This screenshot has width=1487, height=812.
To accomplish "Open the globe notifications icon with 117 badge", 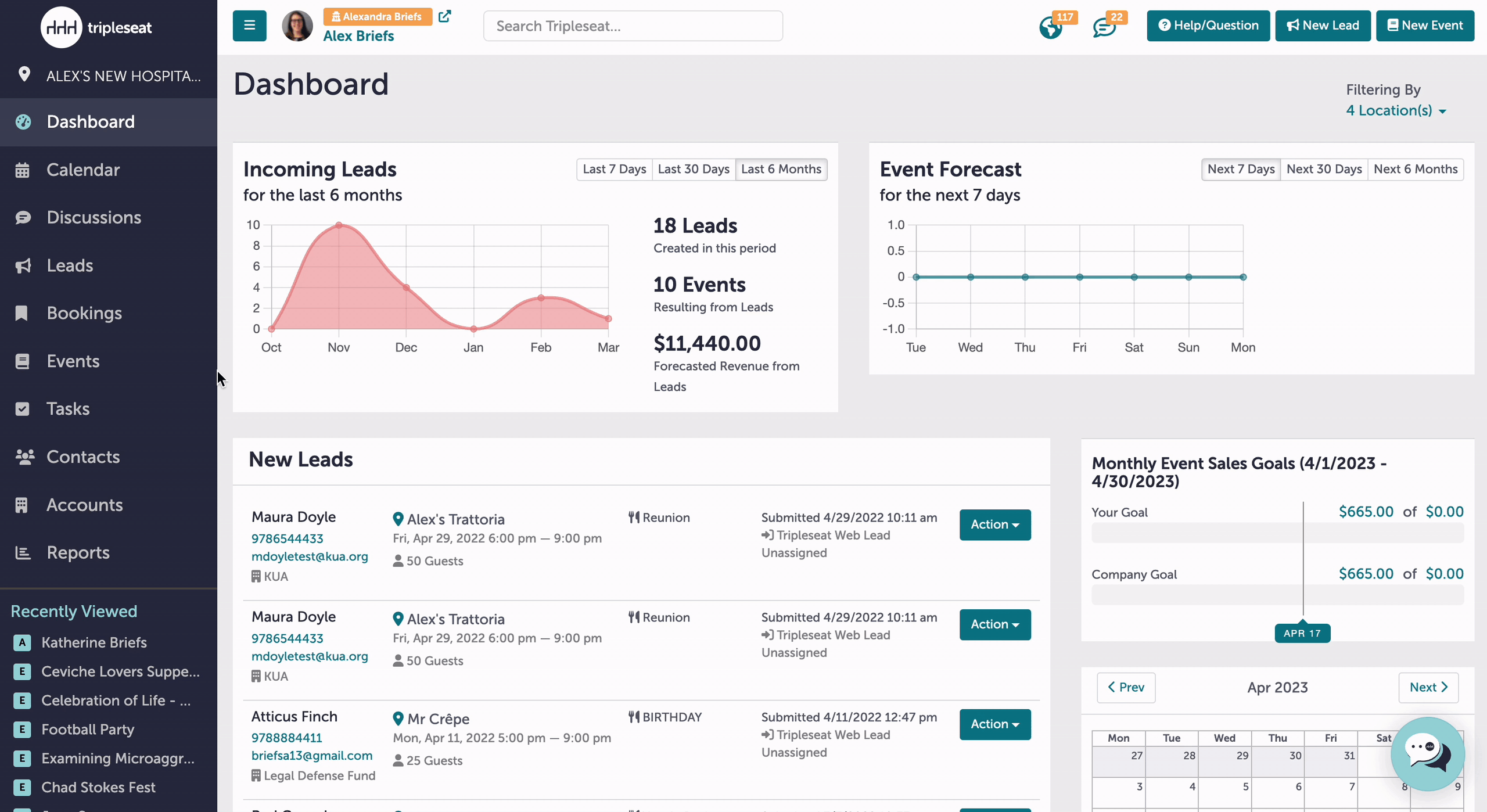I will tap(1050, 27).
